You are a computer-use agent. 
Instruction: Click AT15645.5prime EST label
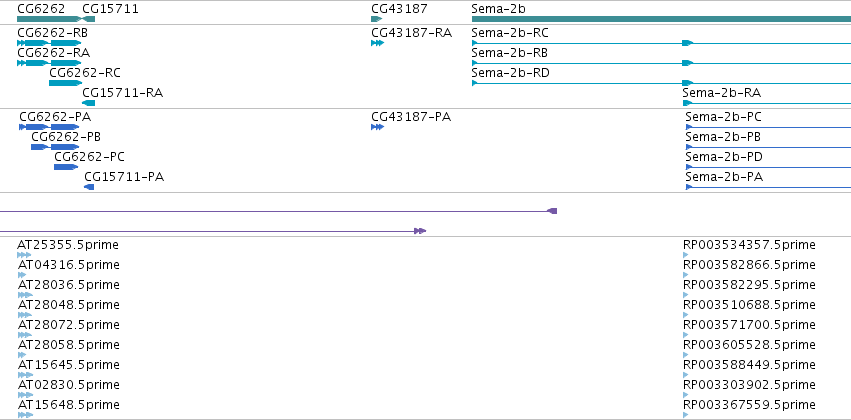[x=69, y=365]
